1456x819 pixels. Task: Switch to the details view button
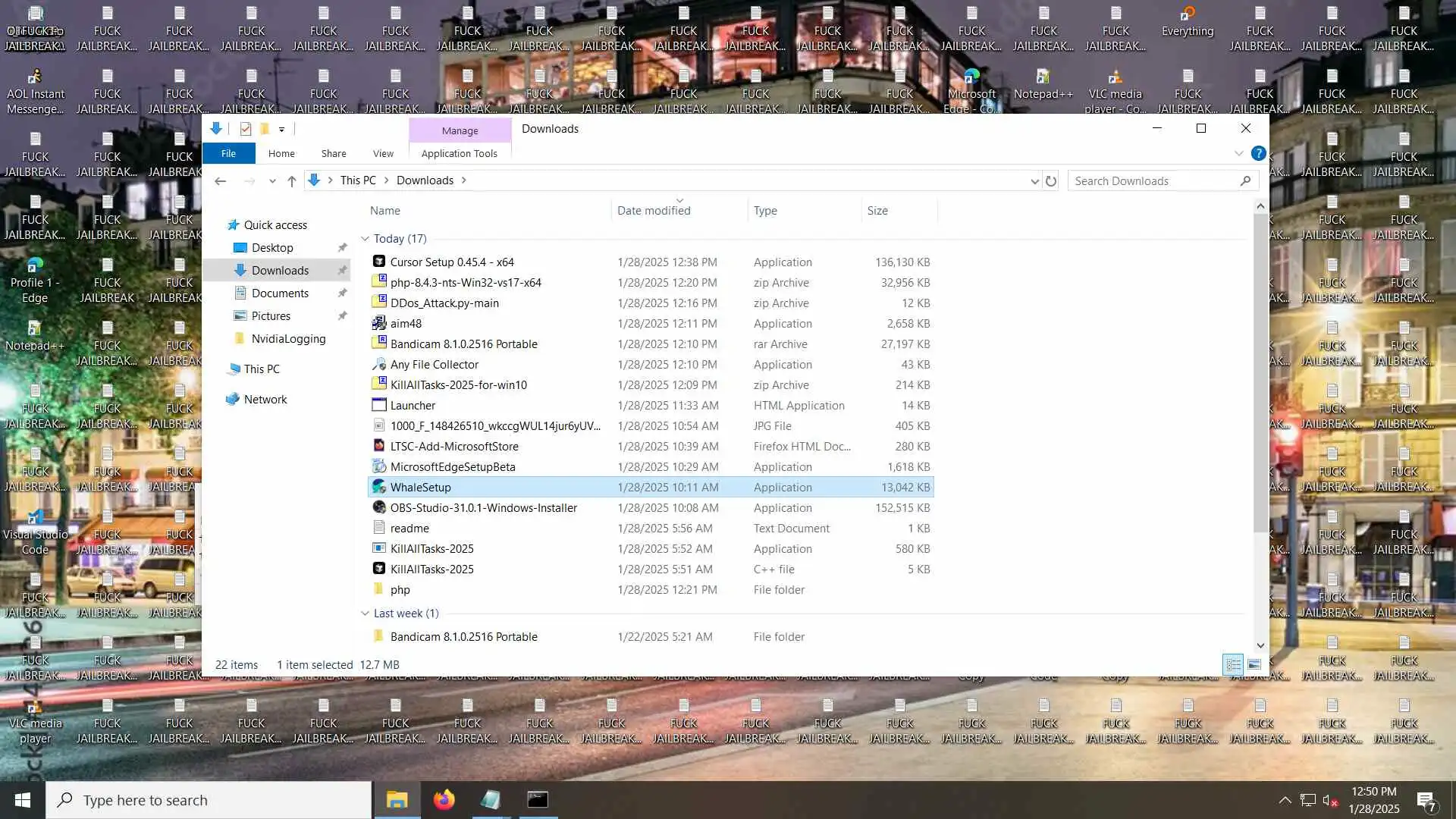1233,665
